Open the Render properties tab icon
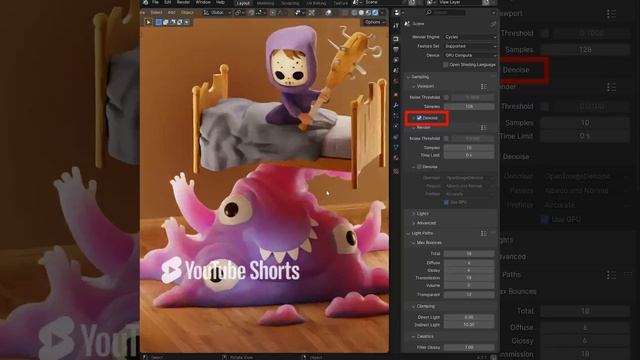 click(396, 39)
